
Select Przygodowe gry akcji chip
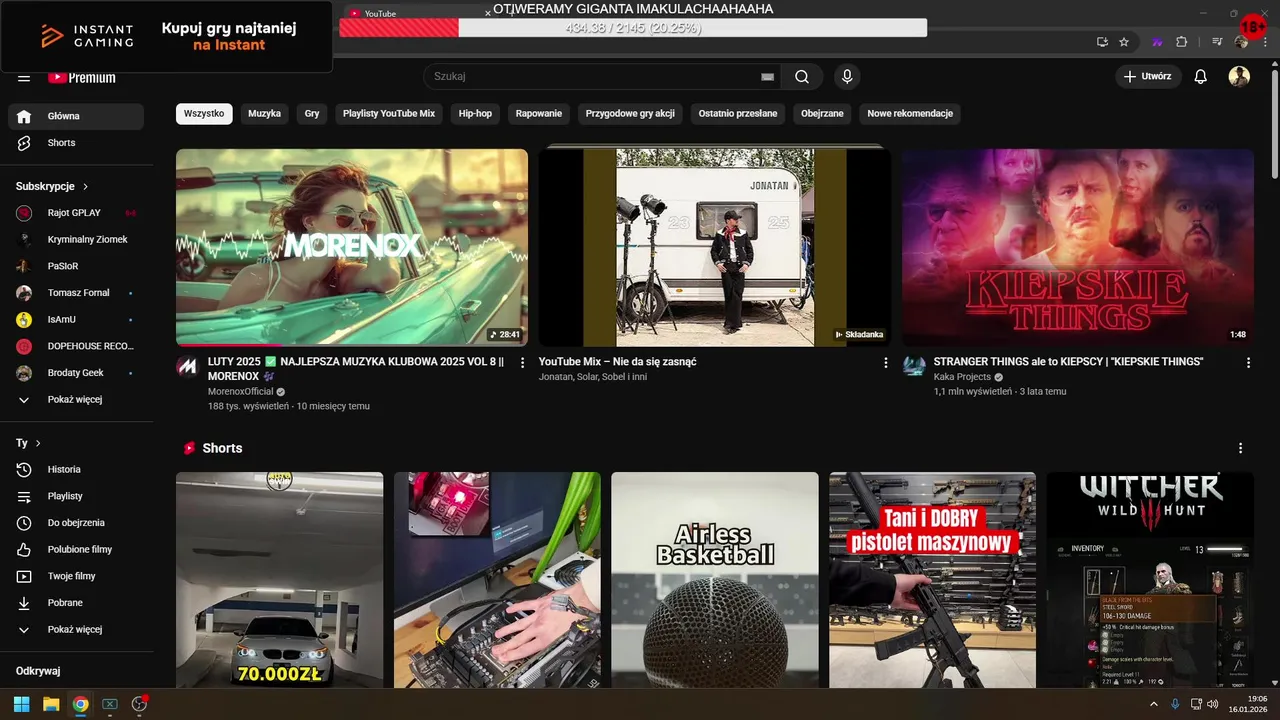pos(630,114)
